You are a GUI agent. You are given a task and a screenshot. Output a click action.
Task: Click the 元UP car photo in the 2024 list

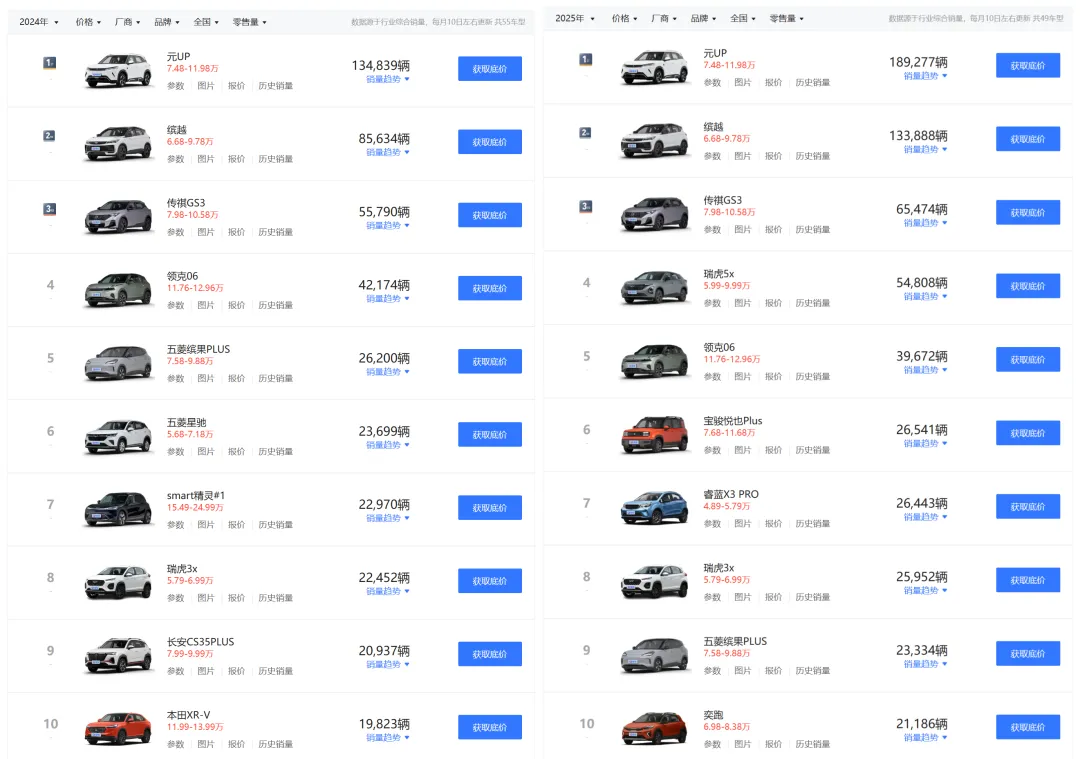click(117, 68)
